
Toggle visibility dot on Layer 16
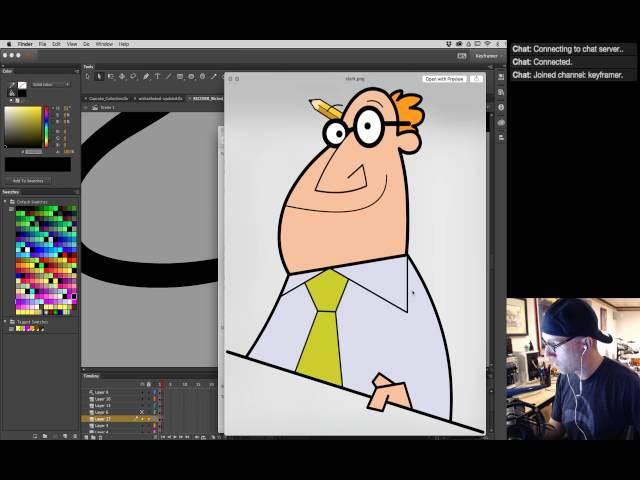tap(142, 399)
